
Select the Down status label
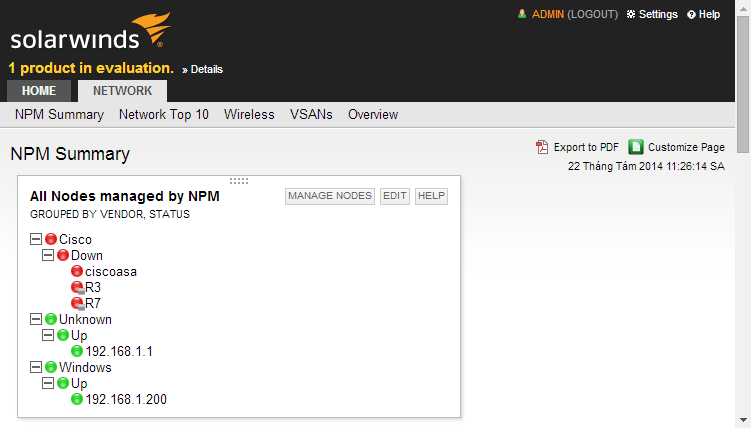[87, 255]
